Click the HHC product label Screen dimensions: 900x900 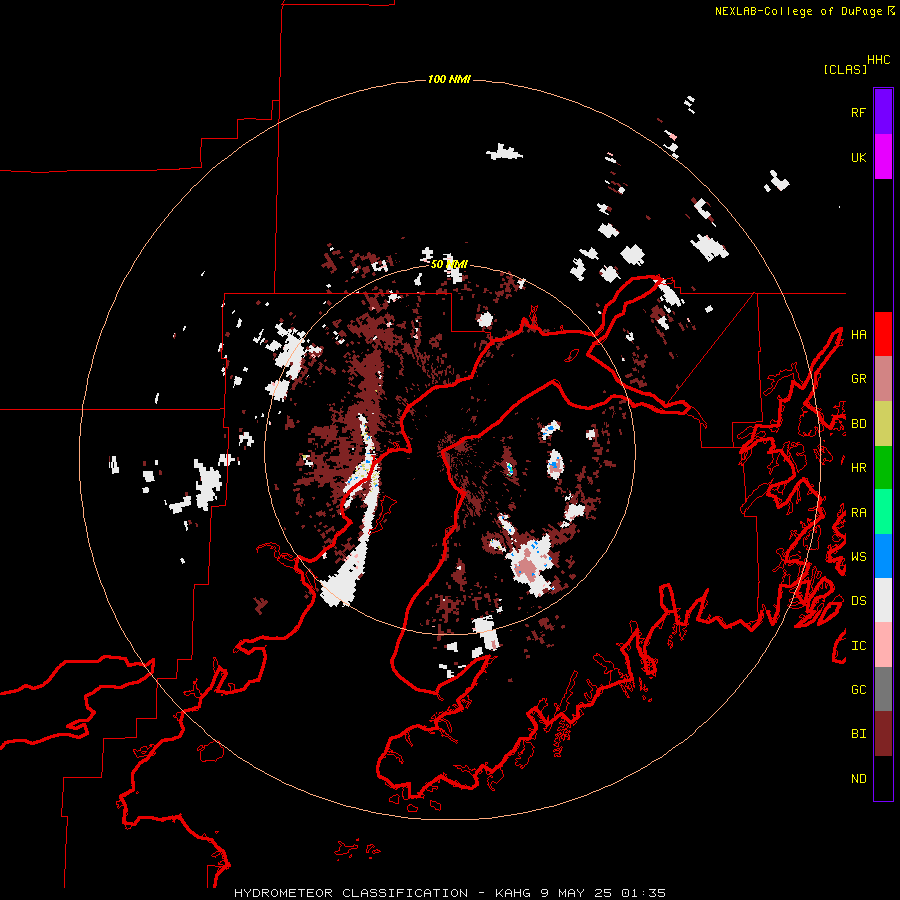(879, 60)
